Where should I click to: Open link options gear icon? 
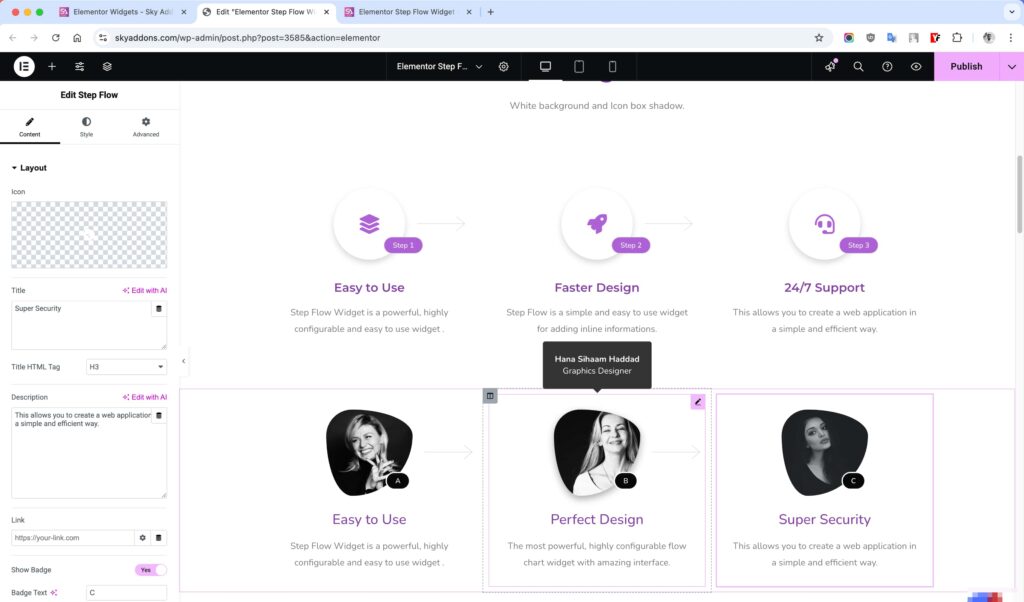click(x=142, y=538)
